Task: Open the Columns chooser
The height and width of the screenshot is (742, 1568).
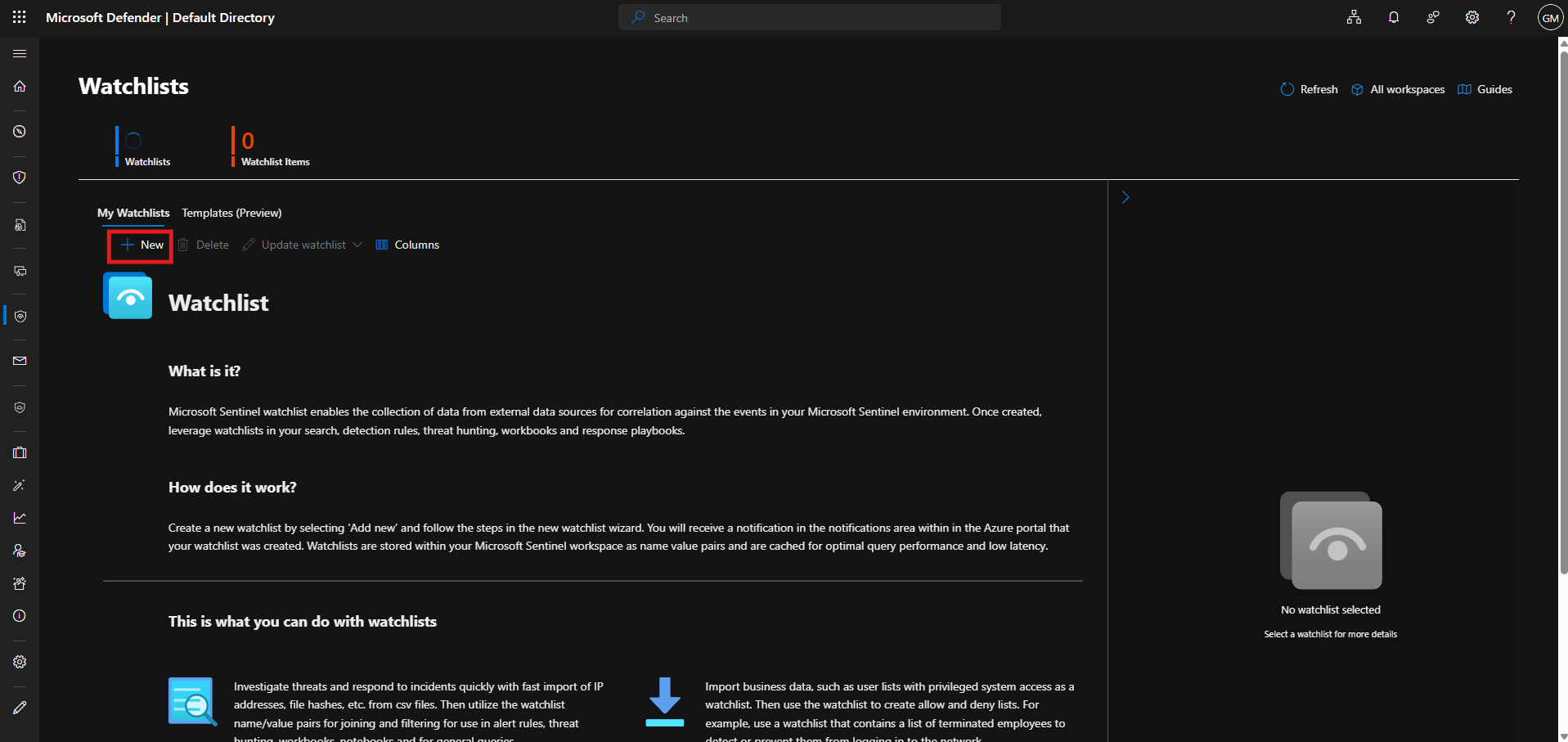Action: click(x=407, y=245)
